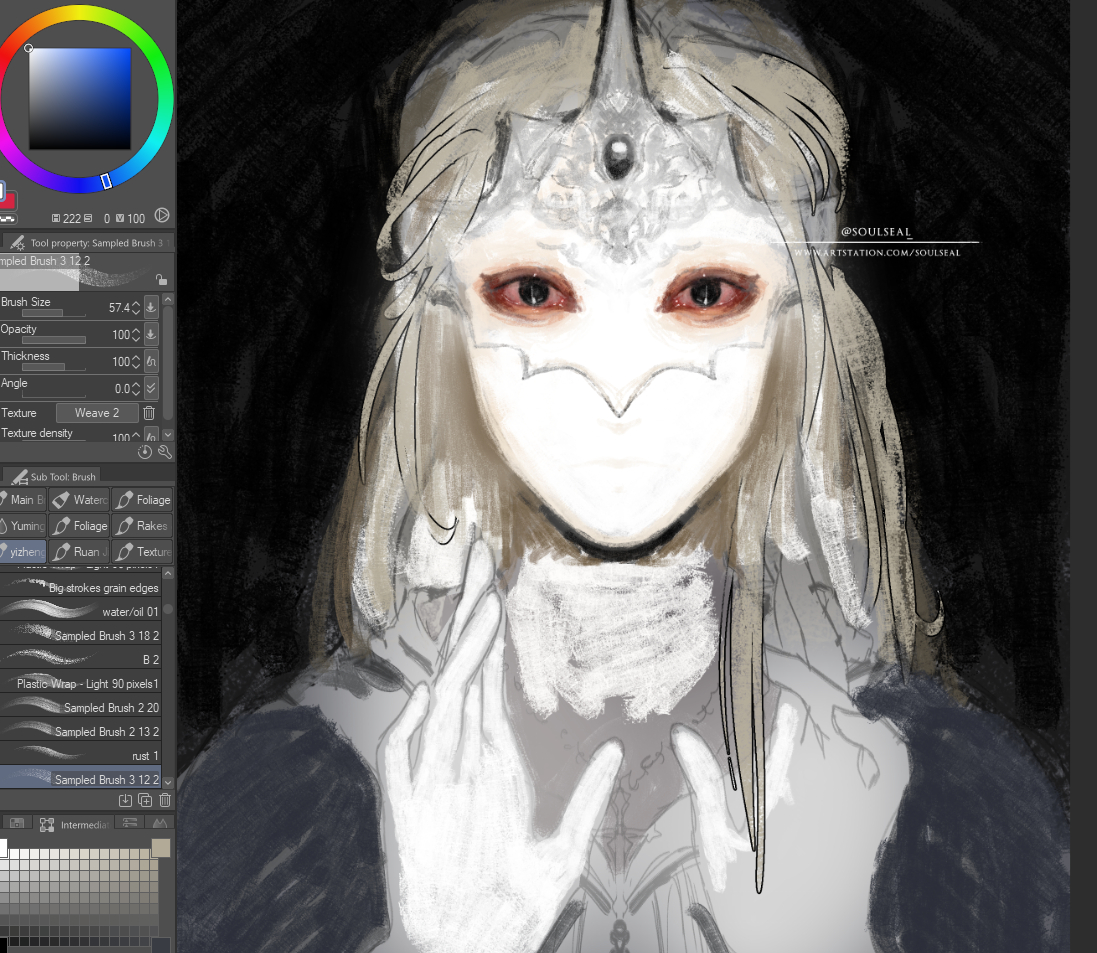
Task: Open Brush Size dynamics settings button
Action: (x=151, y=307)
